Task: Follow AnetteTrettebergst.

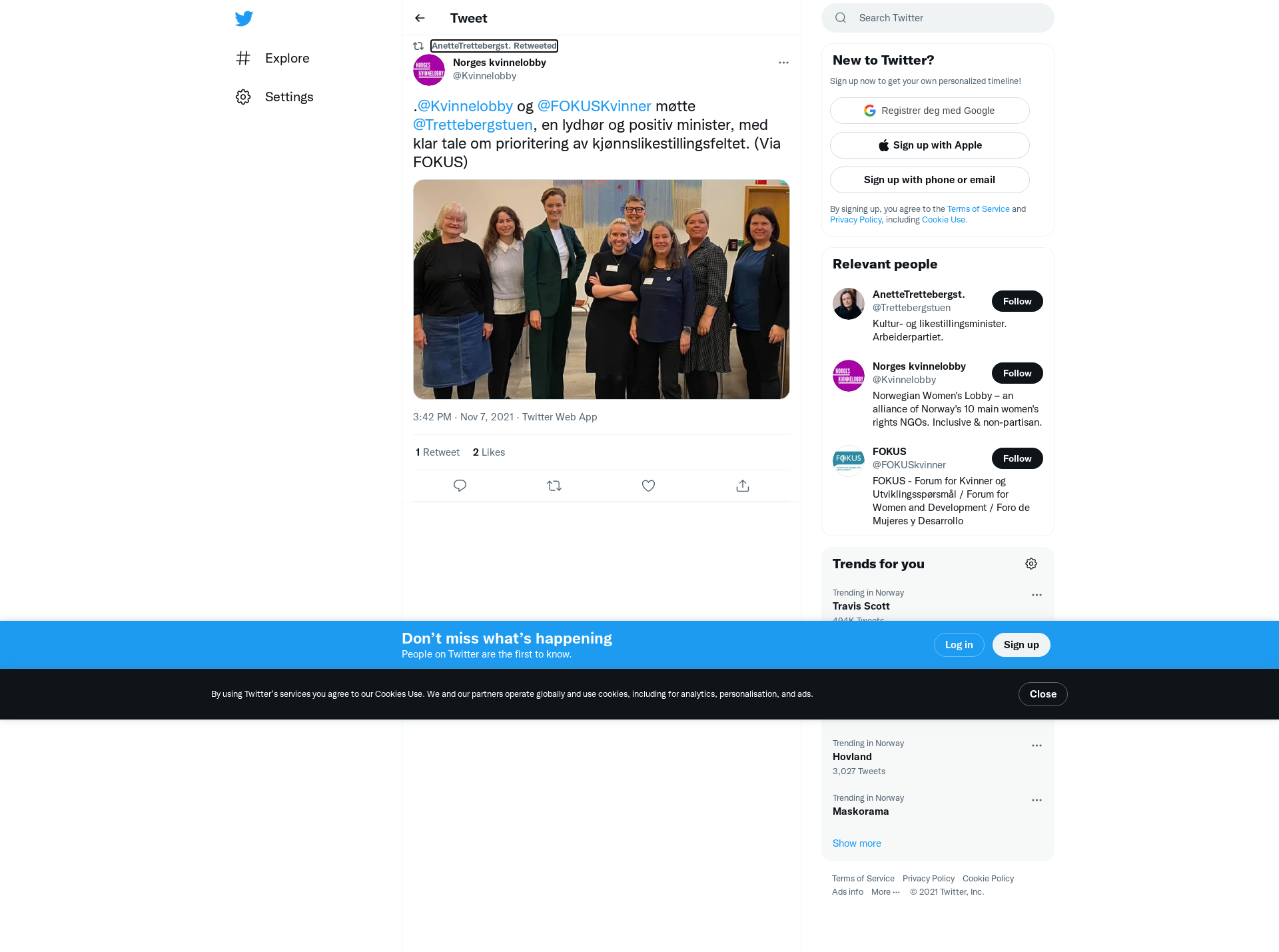Action: 1017,301
